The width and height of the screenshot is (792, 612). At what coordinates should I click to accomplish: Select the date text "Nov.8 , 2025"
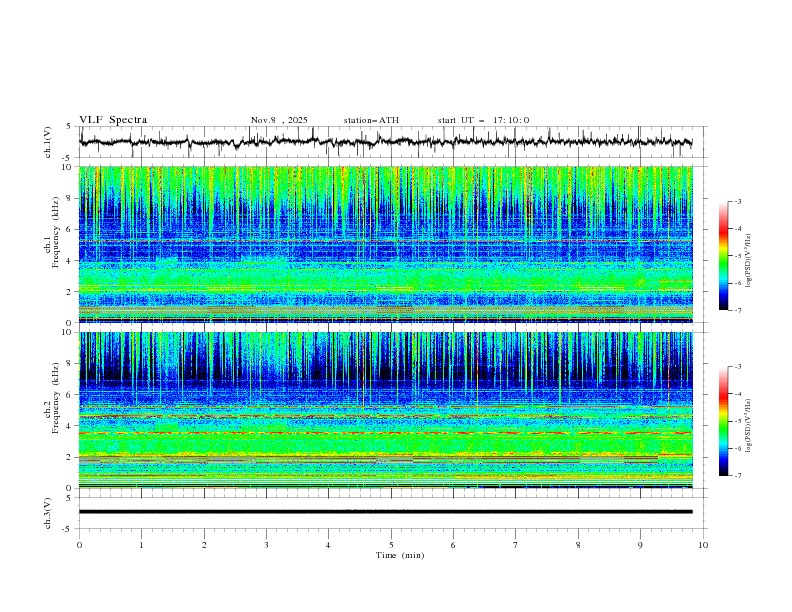[279, 120]
